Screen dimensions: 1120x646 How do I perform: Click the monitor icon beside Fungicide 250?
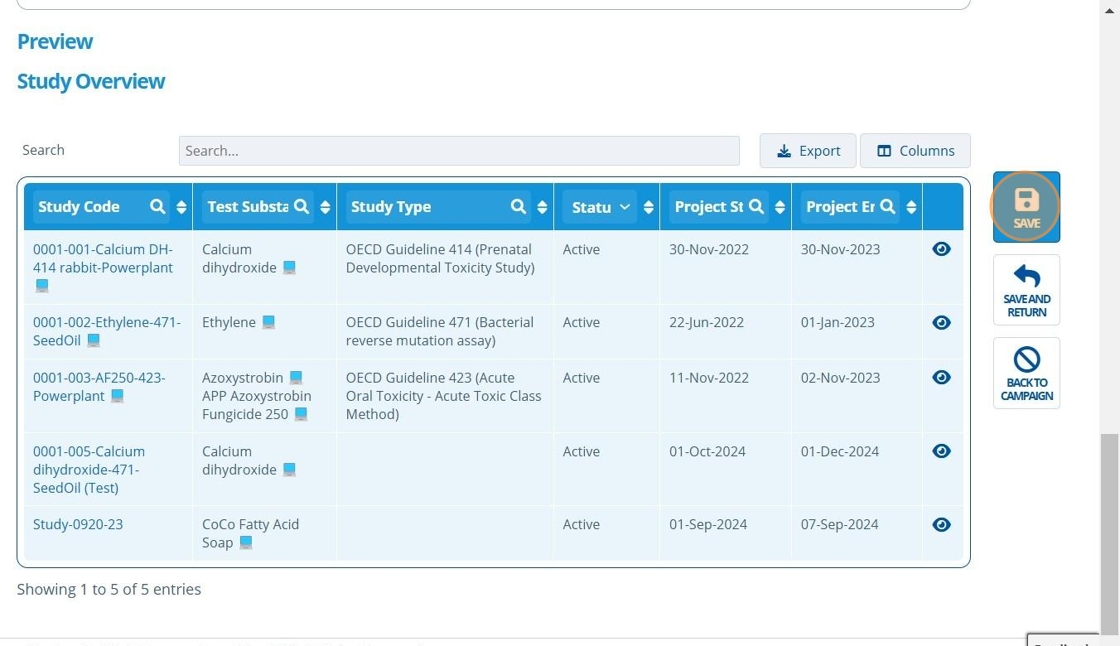(x=301, y=414)
